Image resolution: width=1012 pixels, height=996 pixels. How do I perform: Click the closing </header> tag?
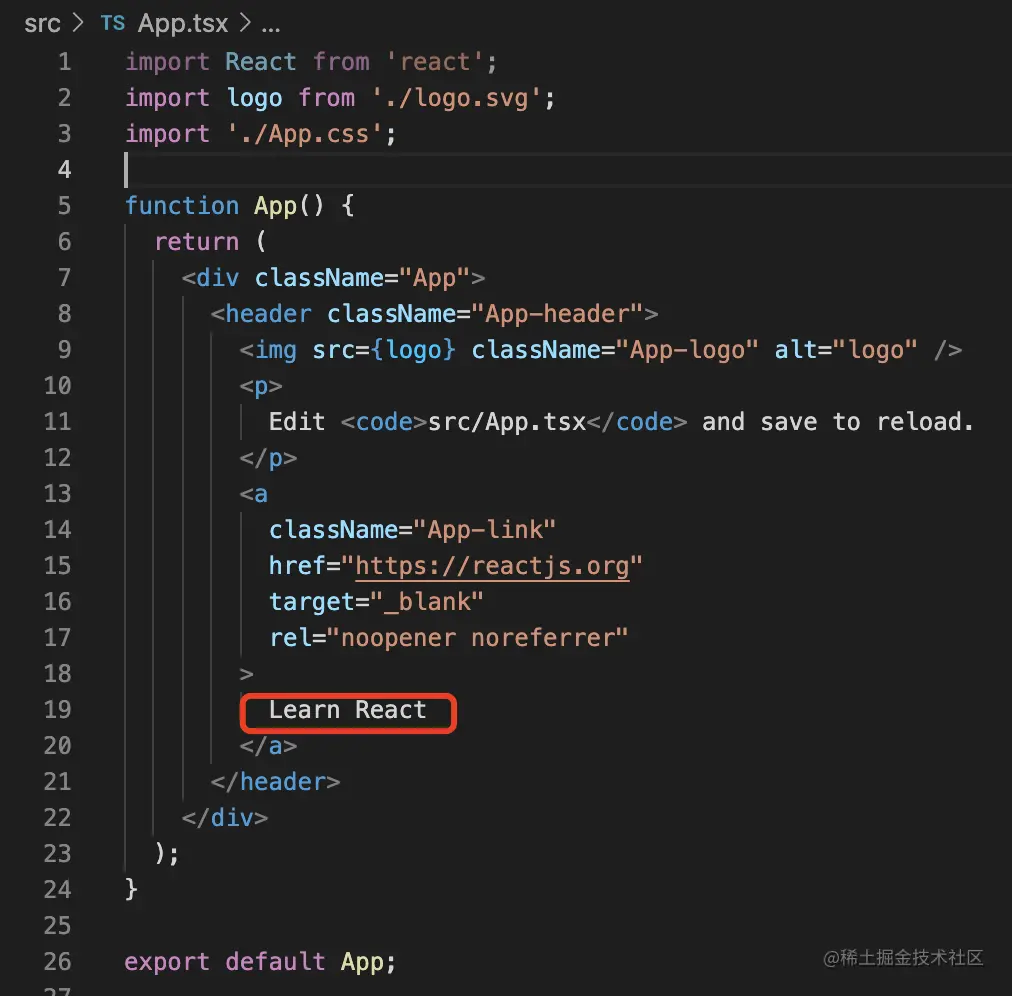pos(275,782)
